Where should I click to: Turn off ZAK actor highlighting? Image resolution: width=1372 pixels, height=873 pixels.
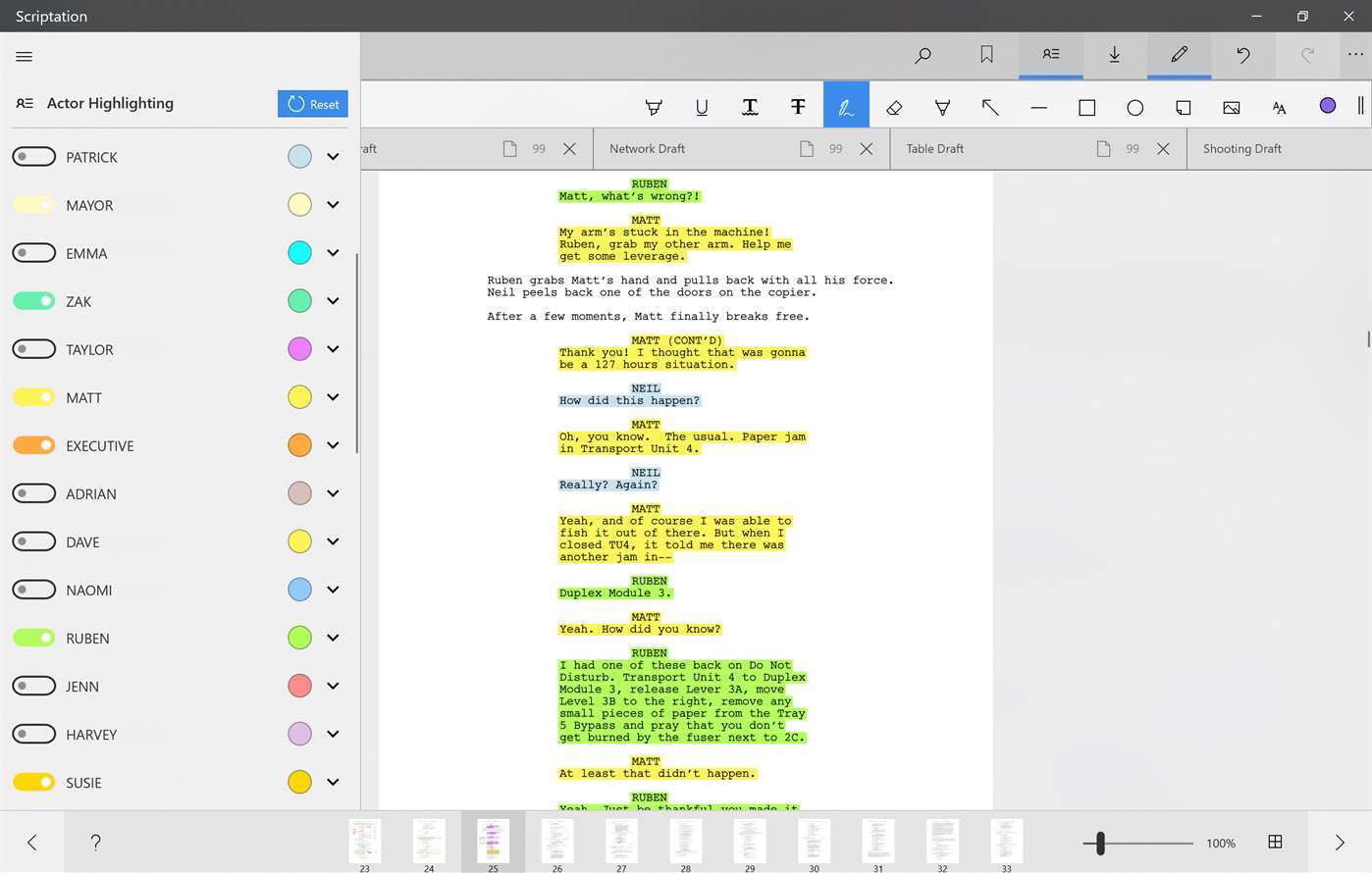point(34,301)
